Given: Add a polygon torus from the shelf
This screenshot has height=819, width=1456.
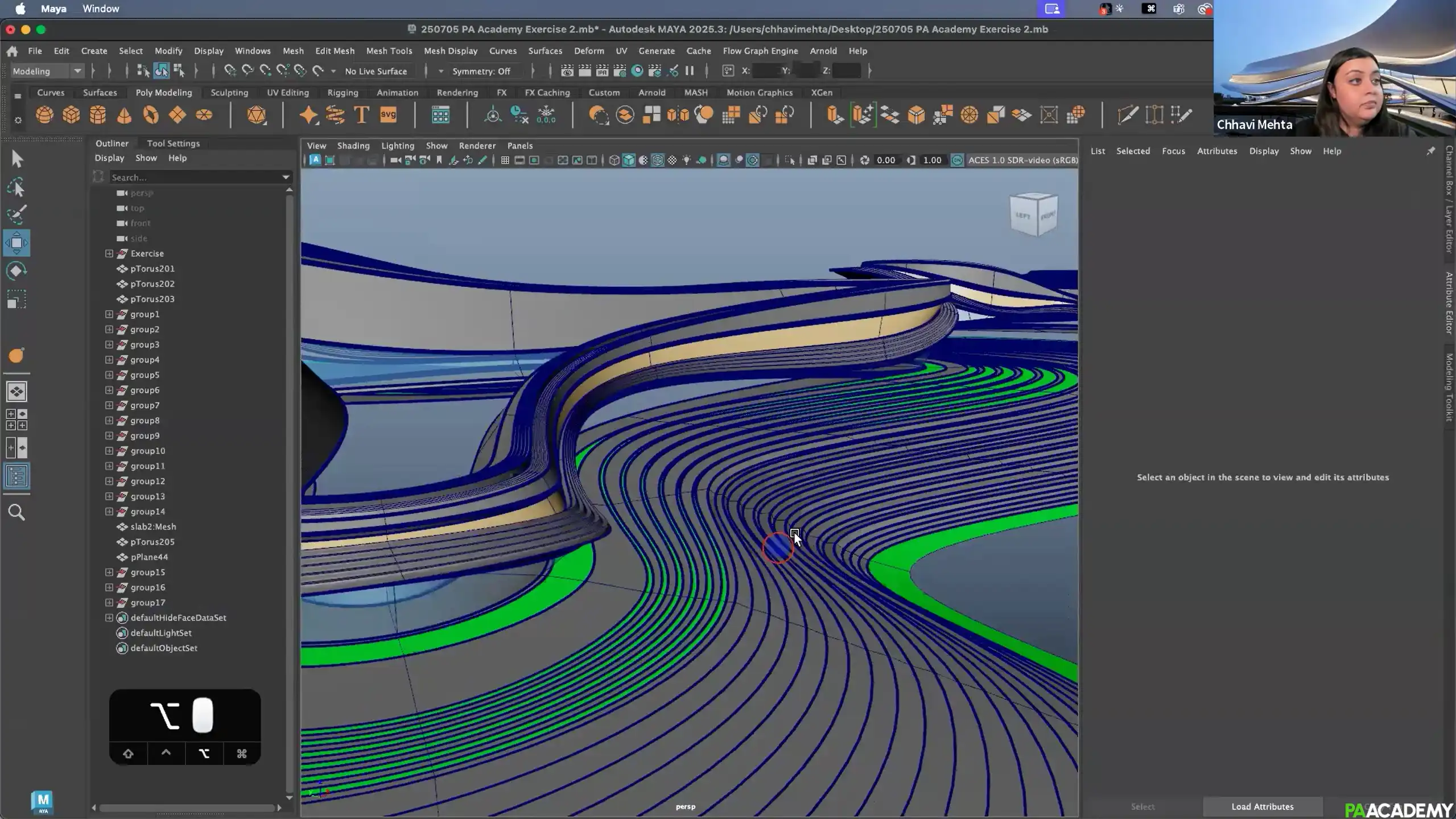Looking at the screenshot, I should 151,115.
